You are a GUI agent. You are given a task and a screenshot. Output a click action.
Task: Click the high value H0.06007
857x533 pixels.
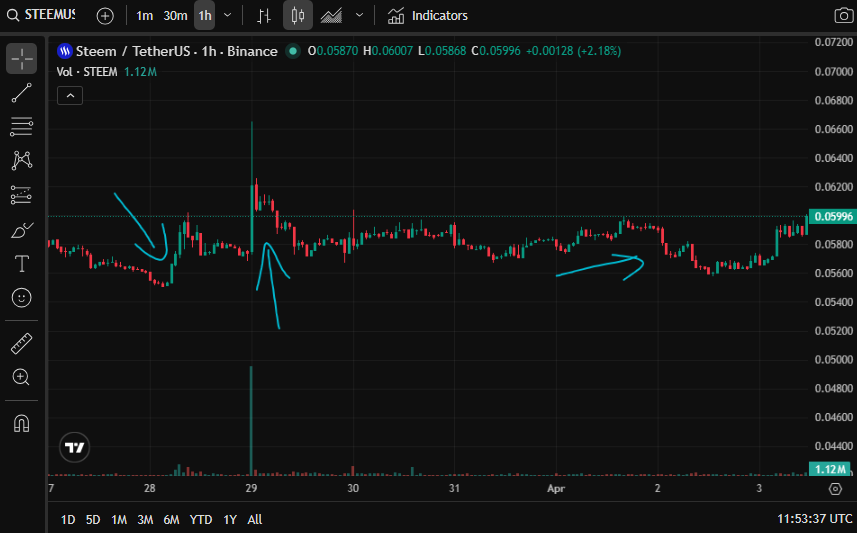388,51
